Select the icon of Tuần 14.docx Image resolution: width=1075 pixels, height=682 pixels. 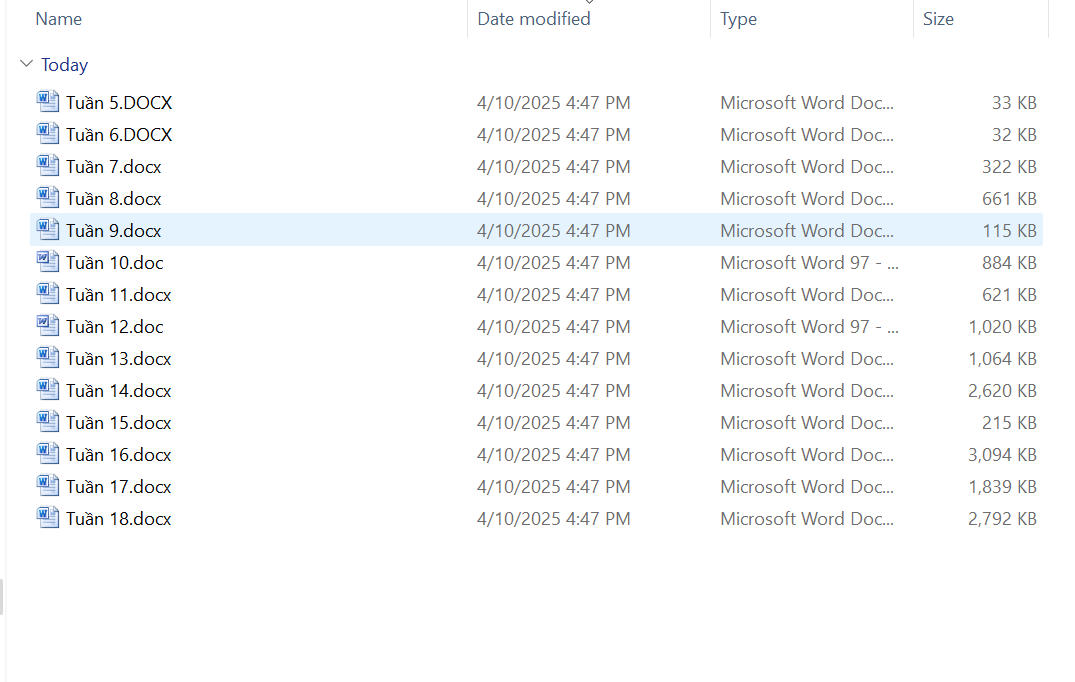[48, 390]
